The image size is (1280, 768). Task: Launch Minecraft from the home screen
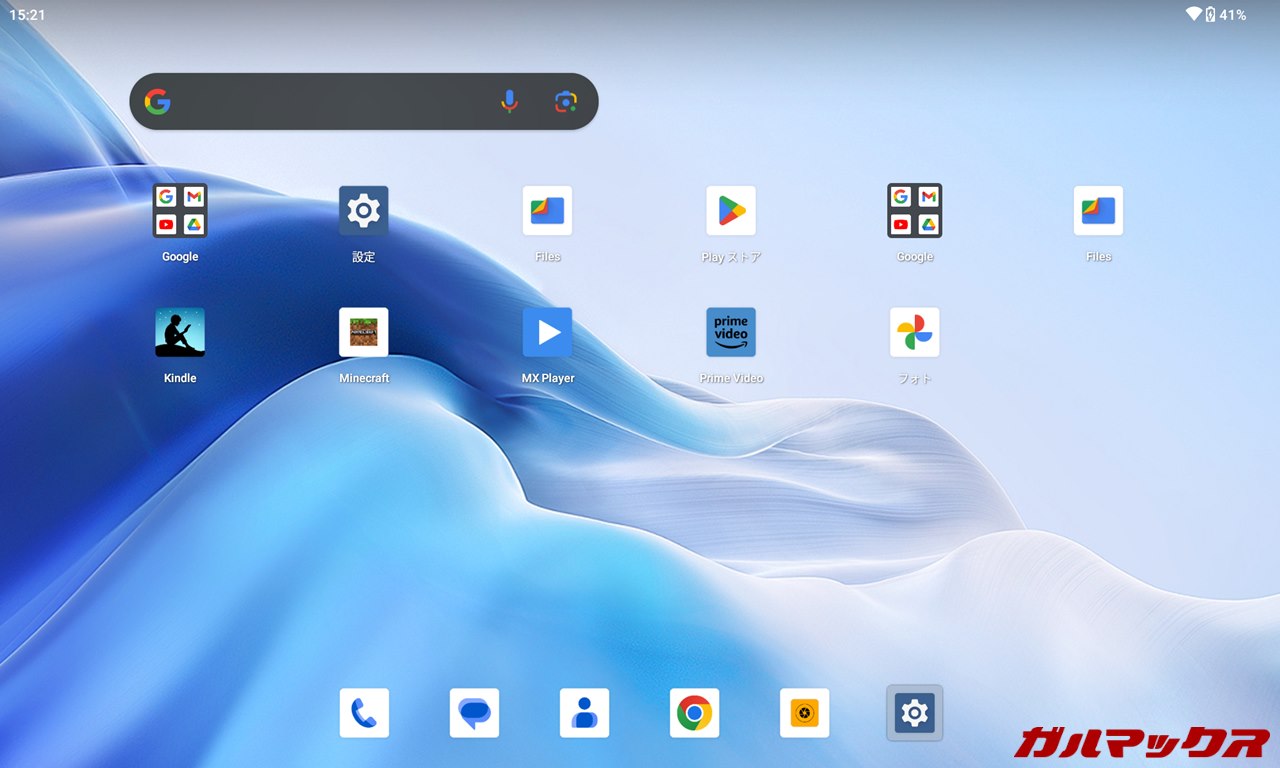pyautogui.click(x=364, y=333)
